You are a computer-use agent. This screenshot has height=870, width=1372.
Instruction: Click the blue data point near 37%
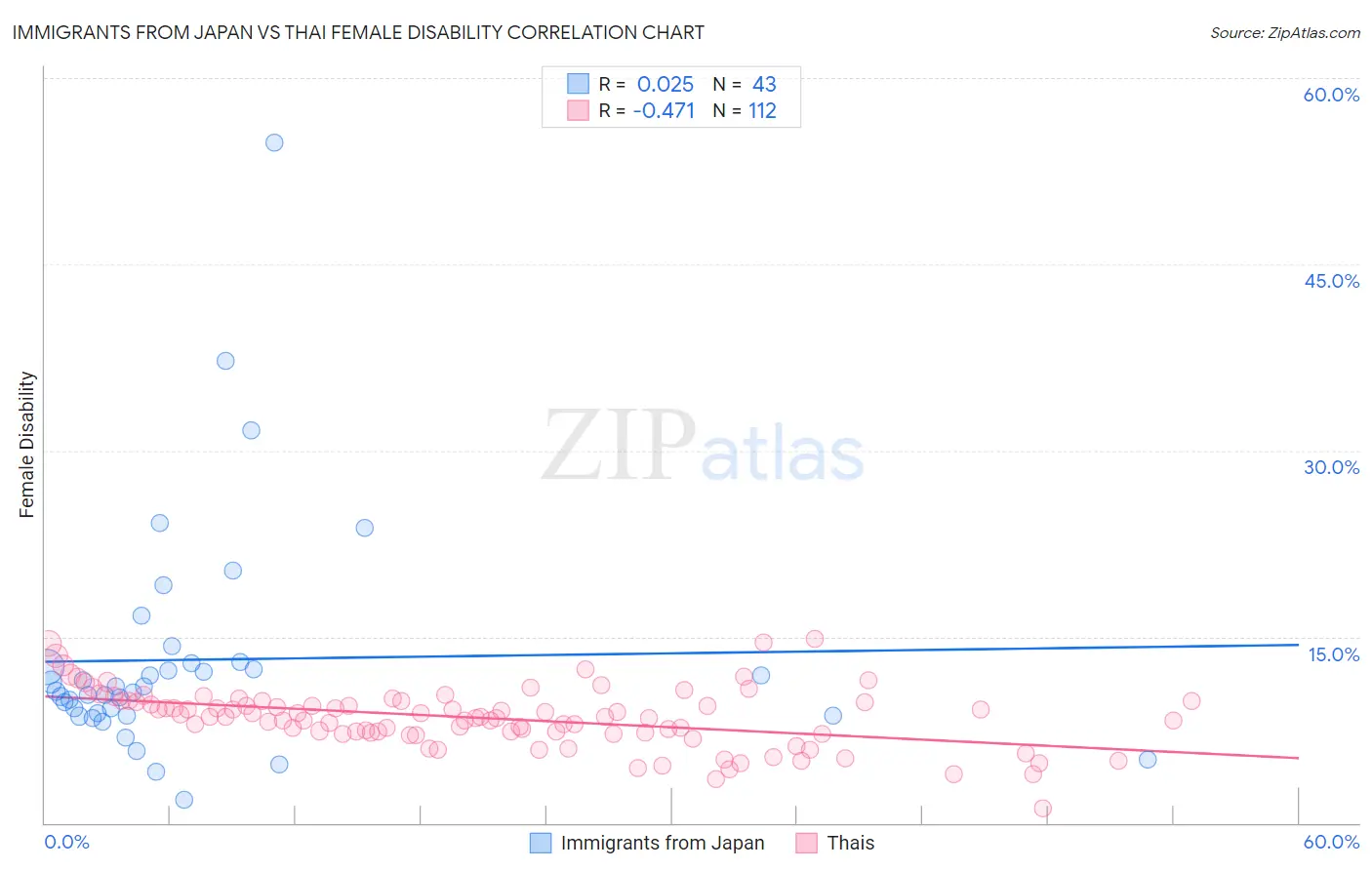225,361
